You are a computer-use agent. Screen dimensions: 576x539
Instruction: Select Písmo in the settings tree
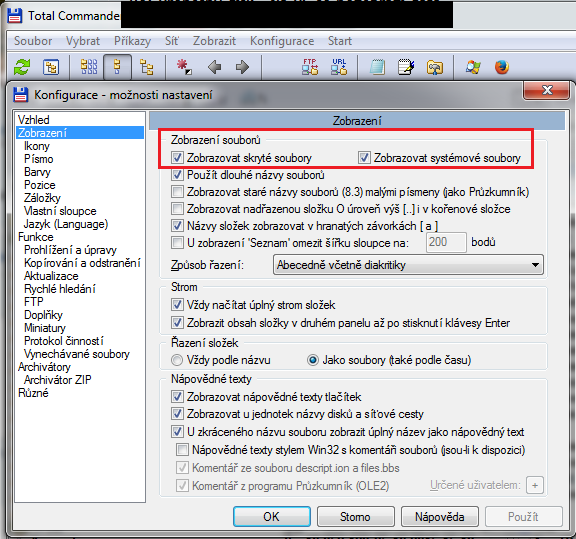click(x=39, y=159)
